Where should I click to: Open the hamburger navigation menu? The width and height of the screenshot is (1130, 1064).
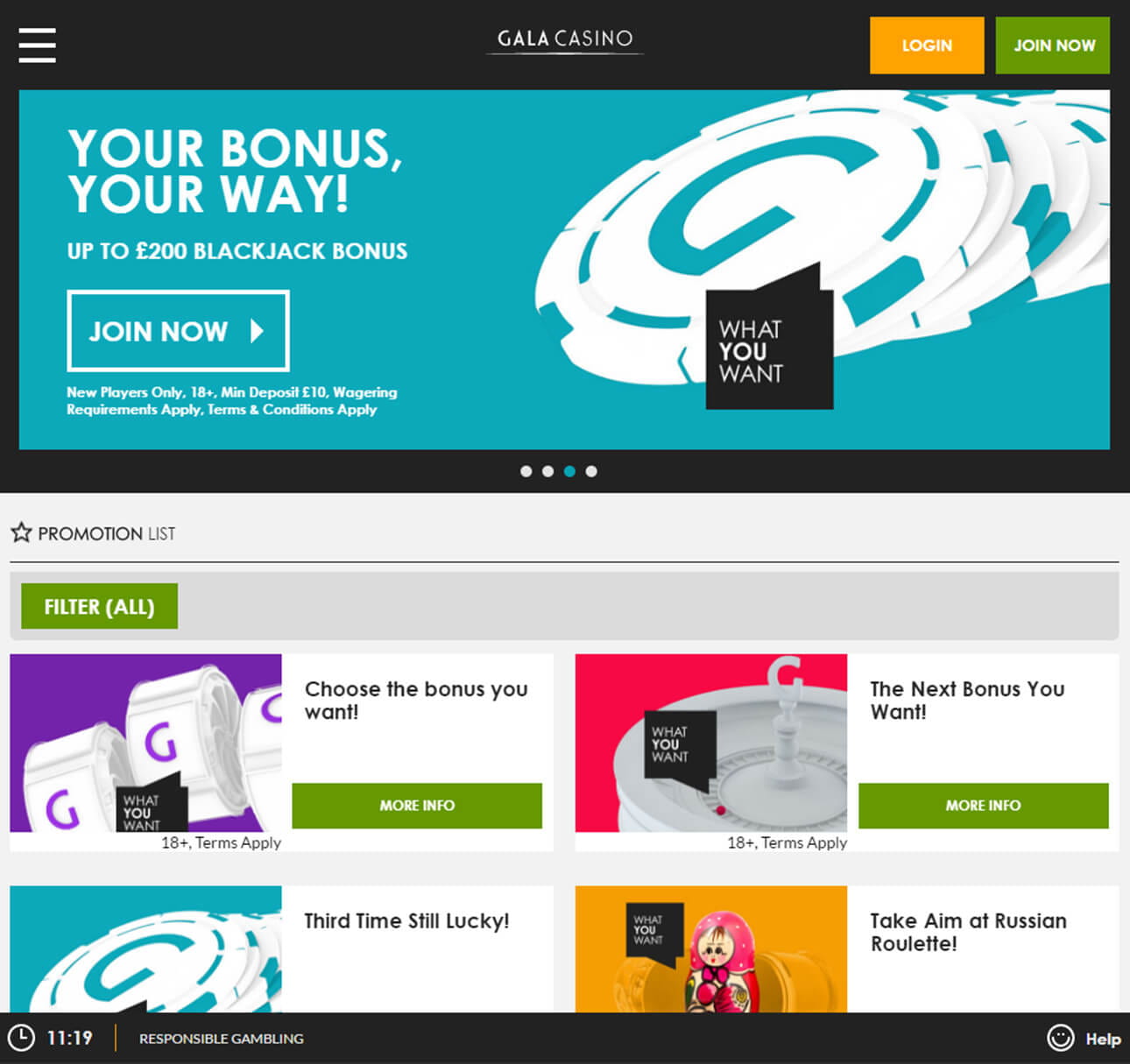[x=37, y=45]
